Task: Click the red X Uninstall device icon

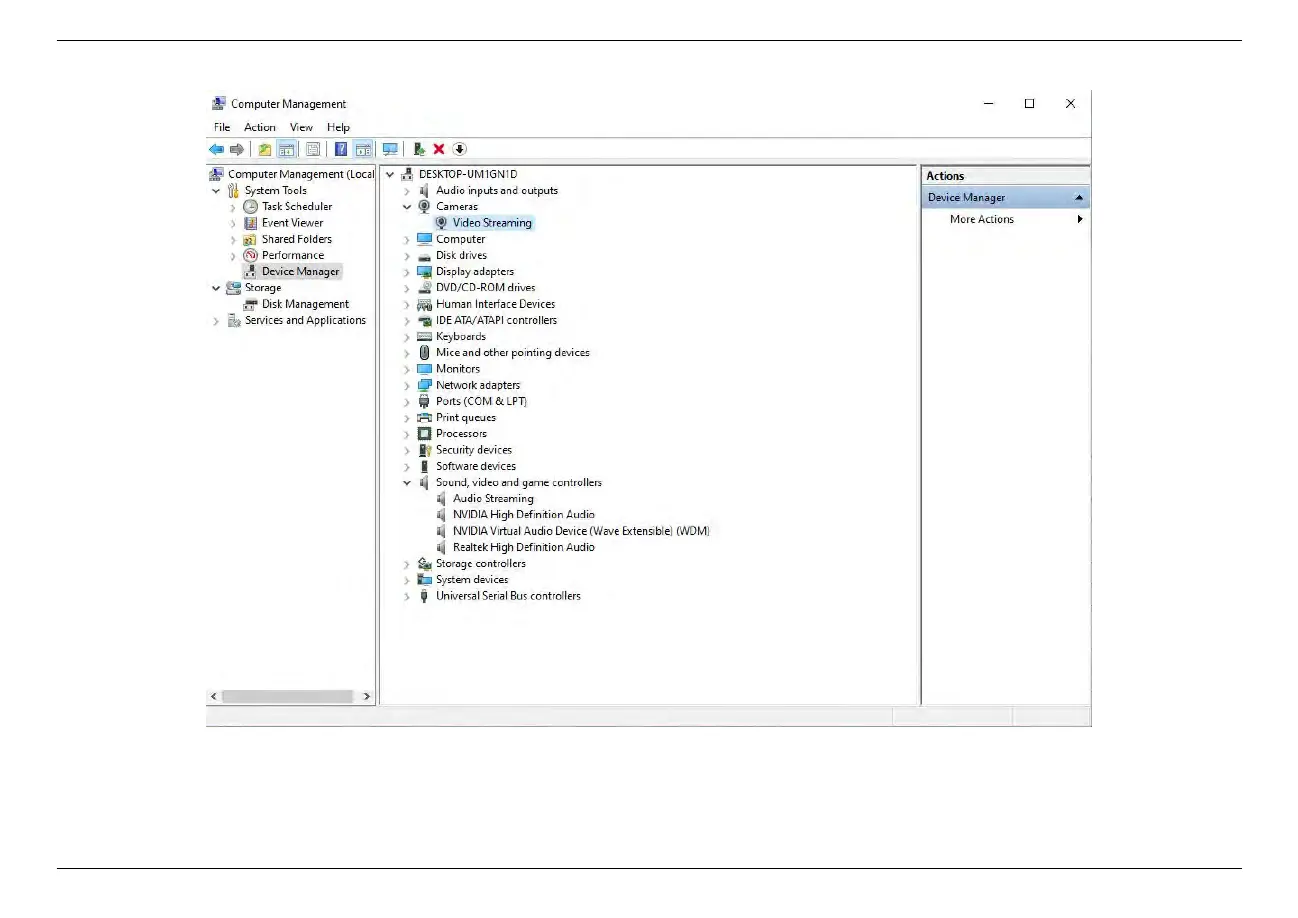Action: coord(439,149)
